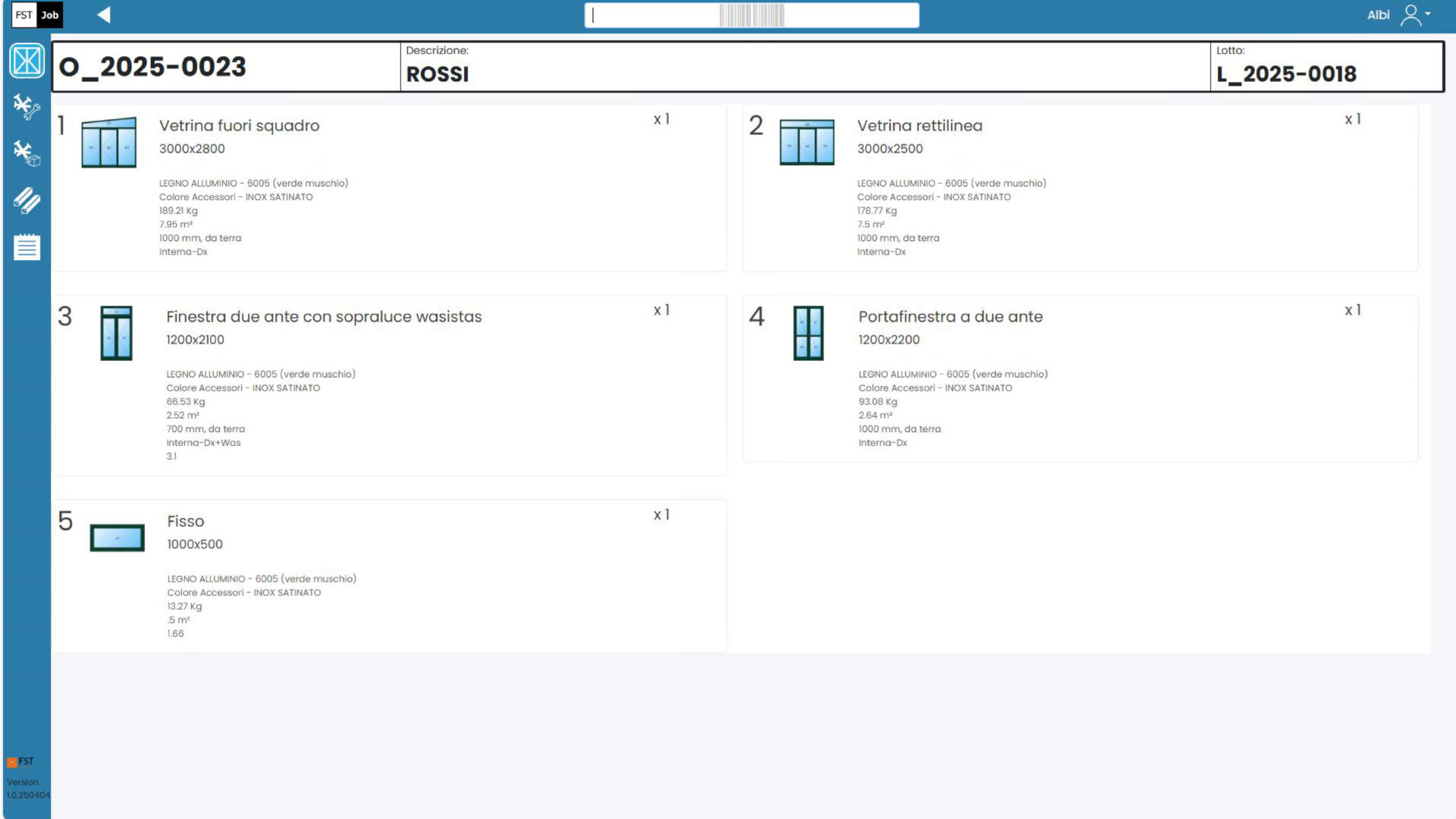This screenshot has width=1456, height=819.
Task: Open Portafinestra a due ante thumbnail
Action: coord(808,333)
